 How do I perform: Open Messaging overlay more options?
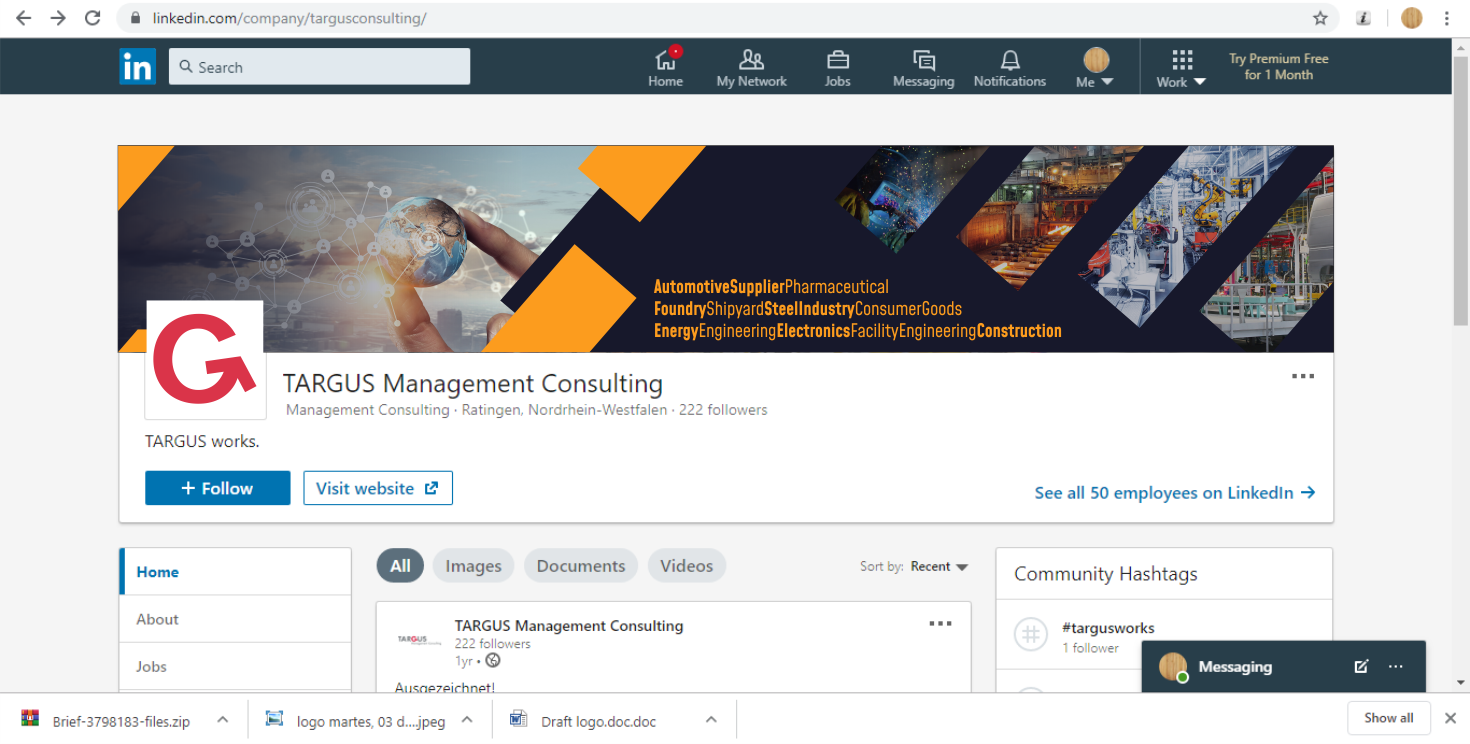[x=1396, y=666]
